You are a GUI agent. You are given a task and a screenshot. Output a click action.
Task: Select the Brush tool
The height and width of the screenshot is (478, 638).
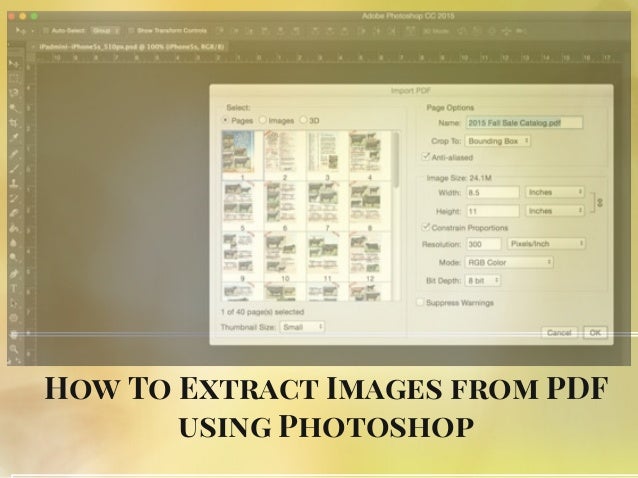[x=14, y=168]
